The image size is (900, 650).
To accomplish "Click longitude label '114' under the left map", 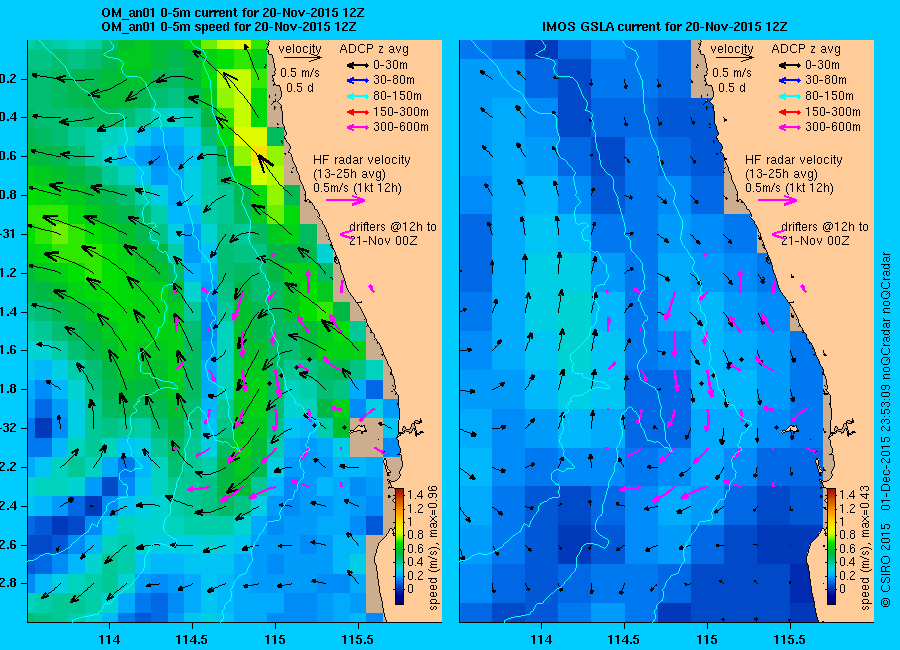I will click(109, 640).
